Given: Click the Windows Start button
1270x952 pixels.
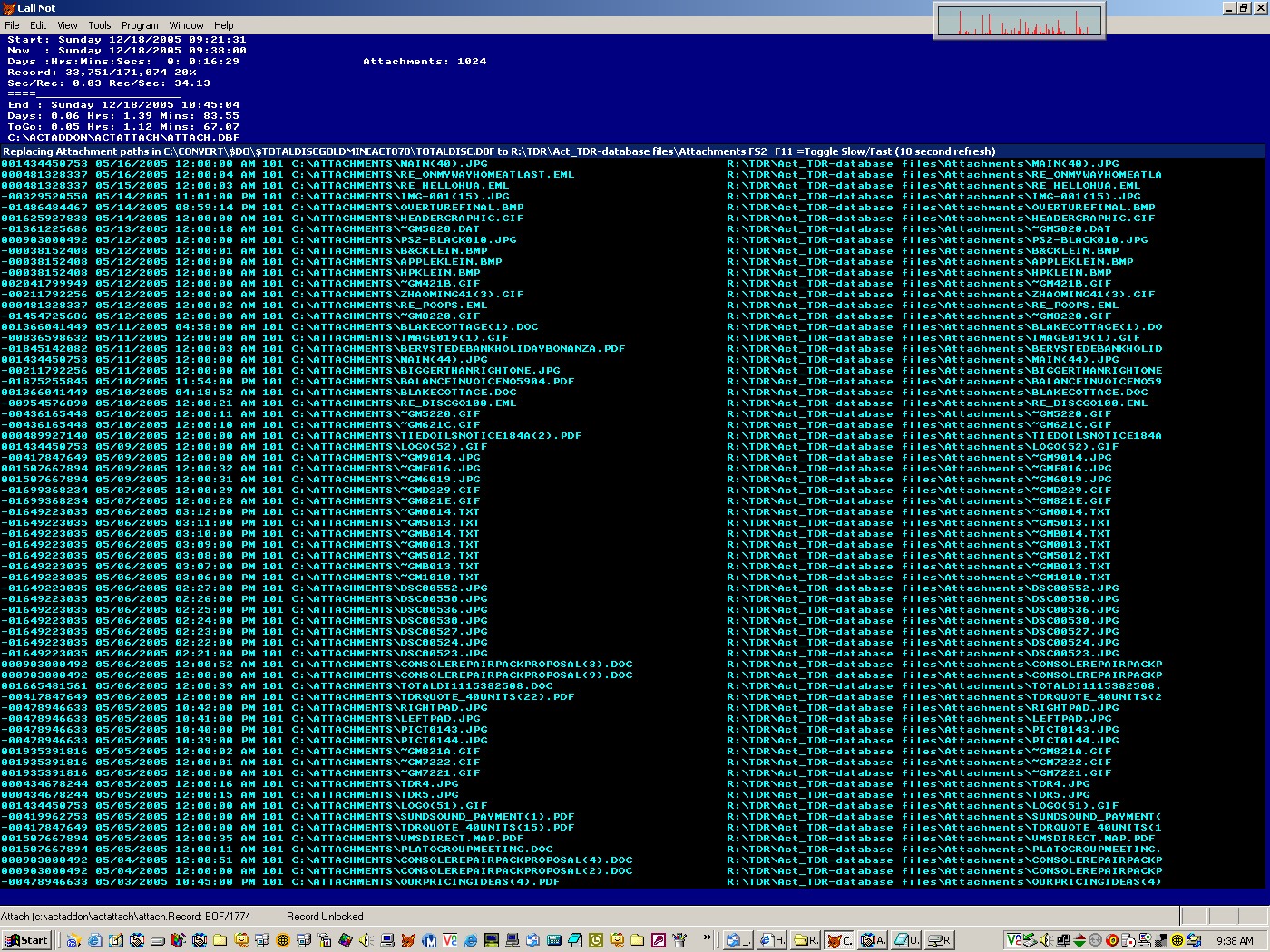Looking at the screenshot, I should 26,940.
